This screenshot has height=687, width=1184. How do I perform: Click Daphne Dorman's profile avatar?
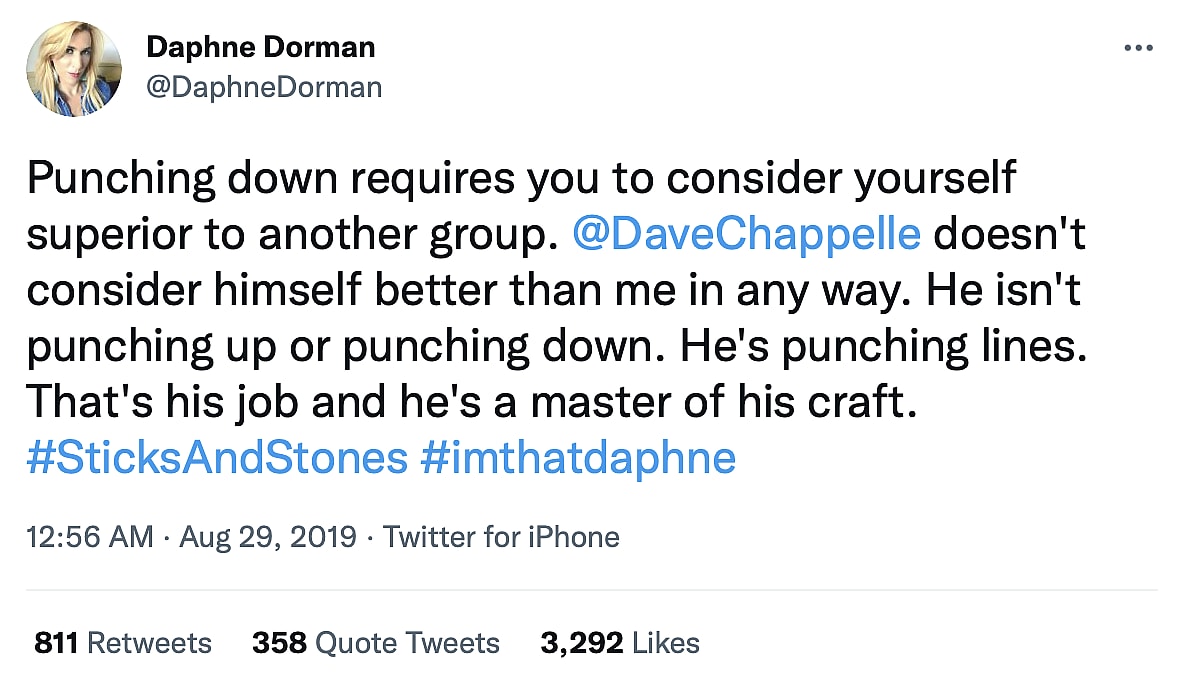point(74,69)
